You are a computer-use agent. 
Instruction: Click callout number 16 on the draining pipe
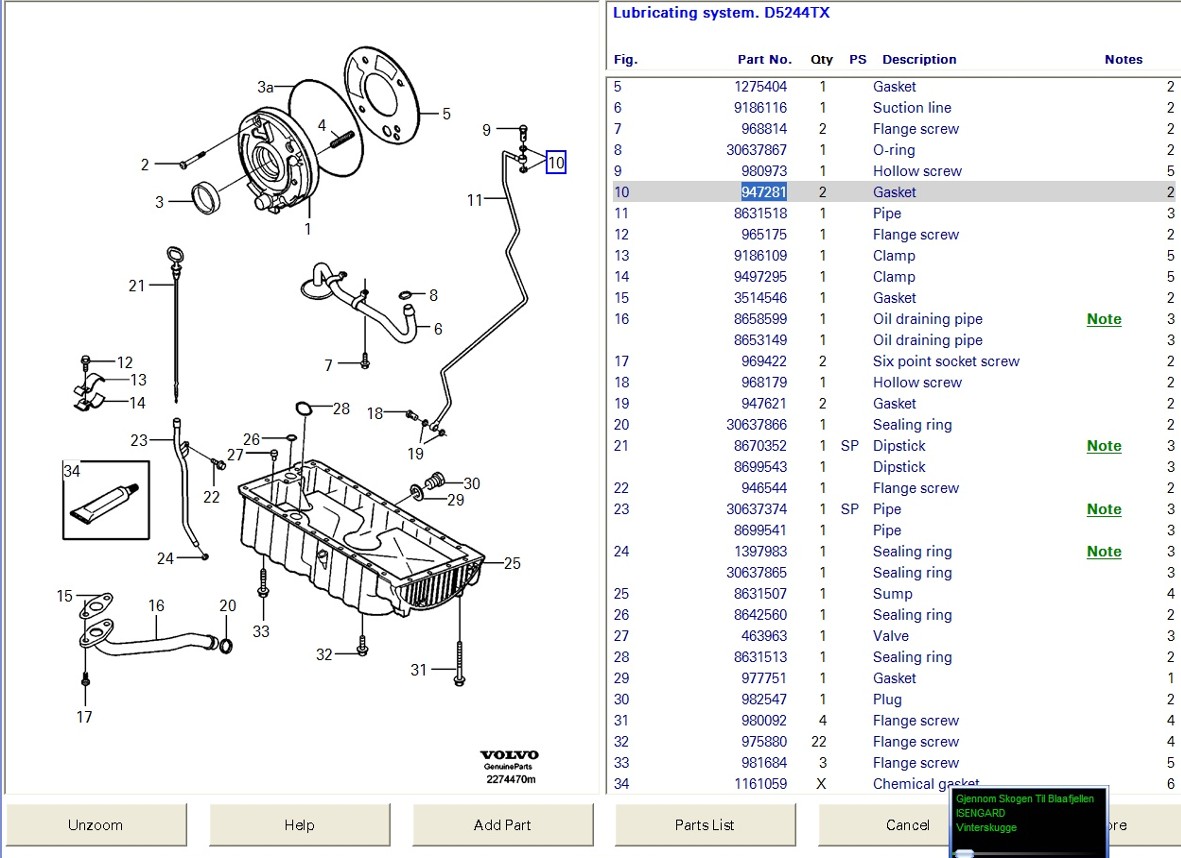(x=156, y=606)
